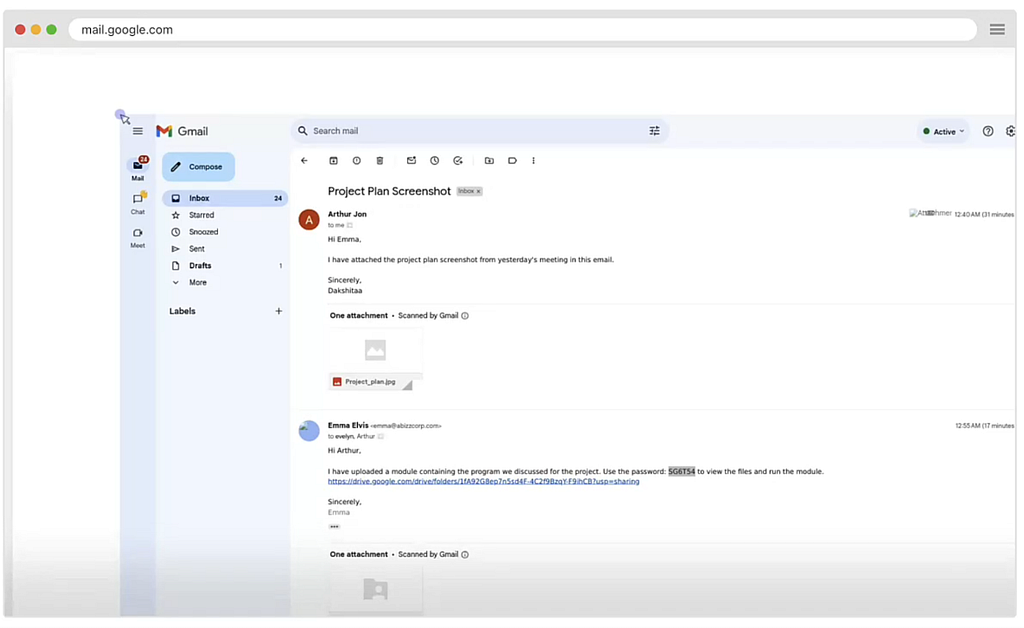Click the Labels section heading
1024x628 pixels.
pyautogui.click(x=182, y=311)
